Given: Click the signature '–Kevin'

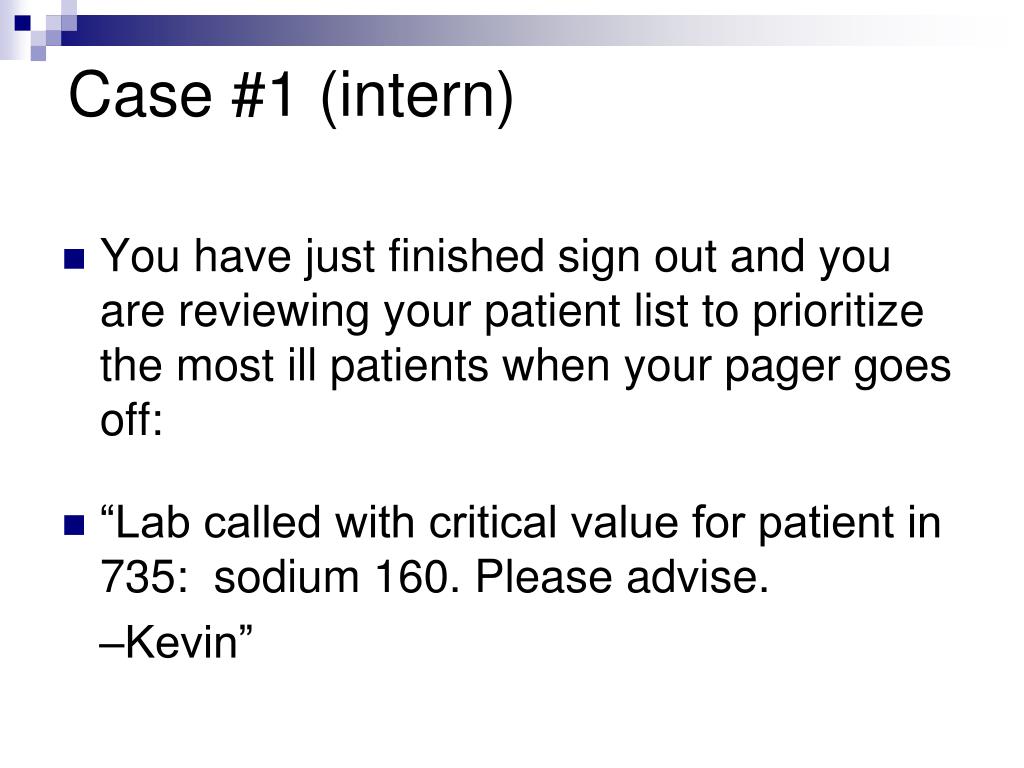Looking at the screenshot, I should pyautogui.click(x=176, y=642).
